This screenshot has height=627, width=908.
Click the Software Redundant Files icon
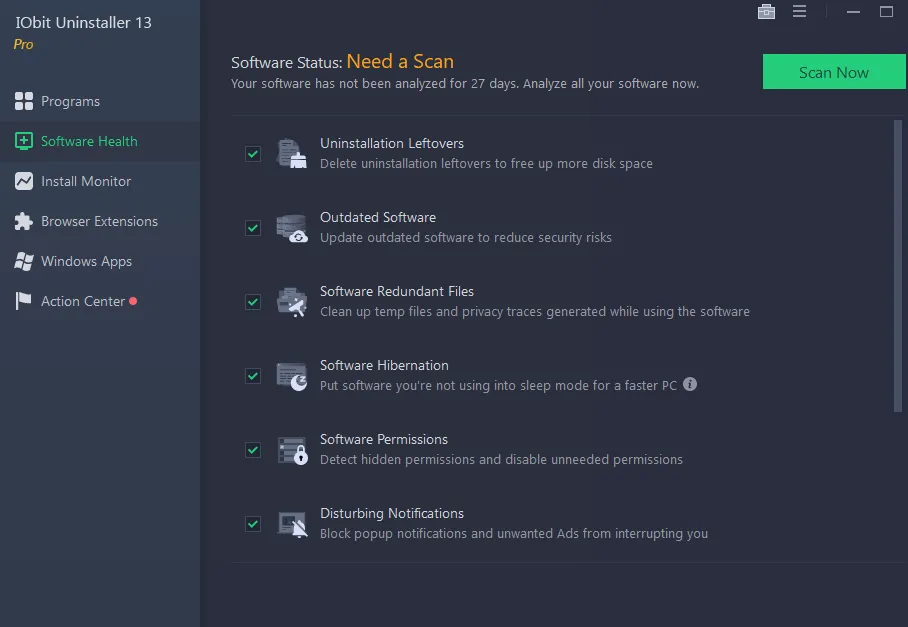tap(291, 301)
